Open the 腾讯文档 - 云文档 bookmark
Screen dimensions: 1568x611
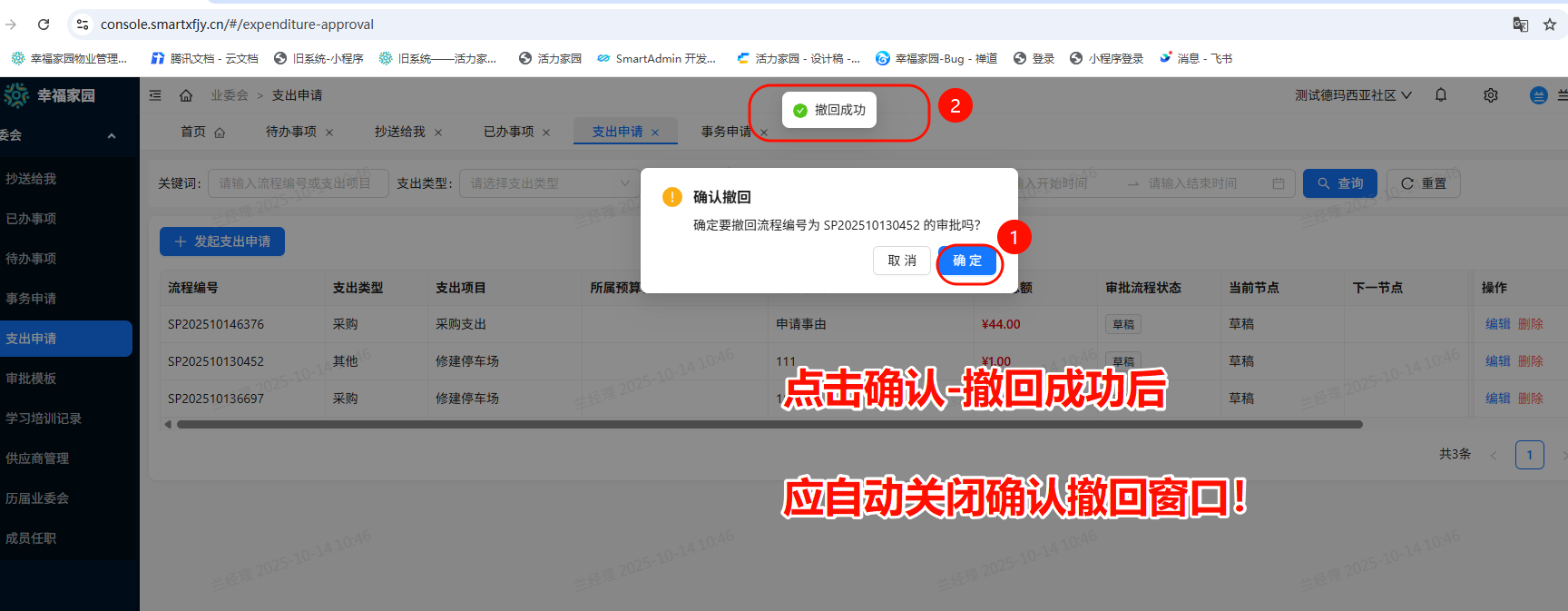pyautogui.click(x=204, y=58)
